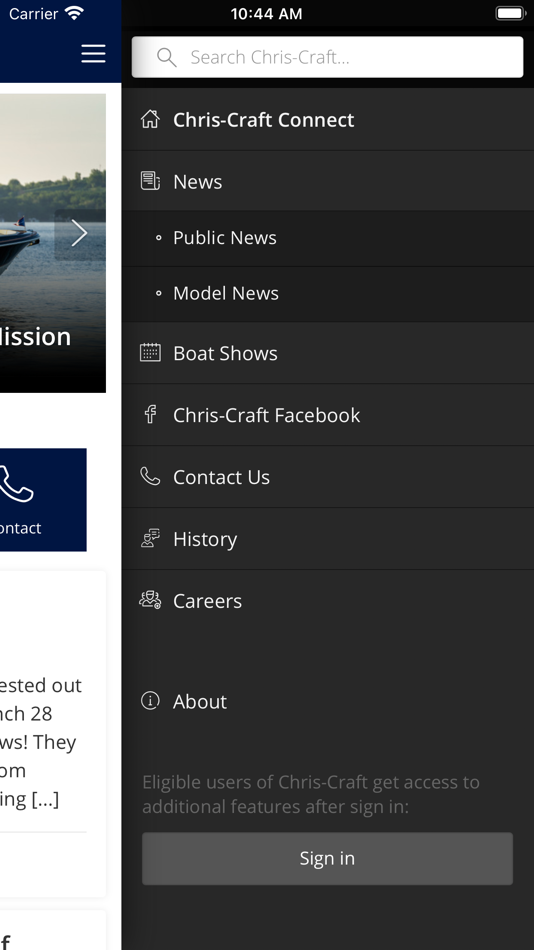This screenshot has height=950, width=534.
Task: Open Public News submenu item
Action: click(328, 238)
